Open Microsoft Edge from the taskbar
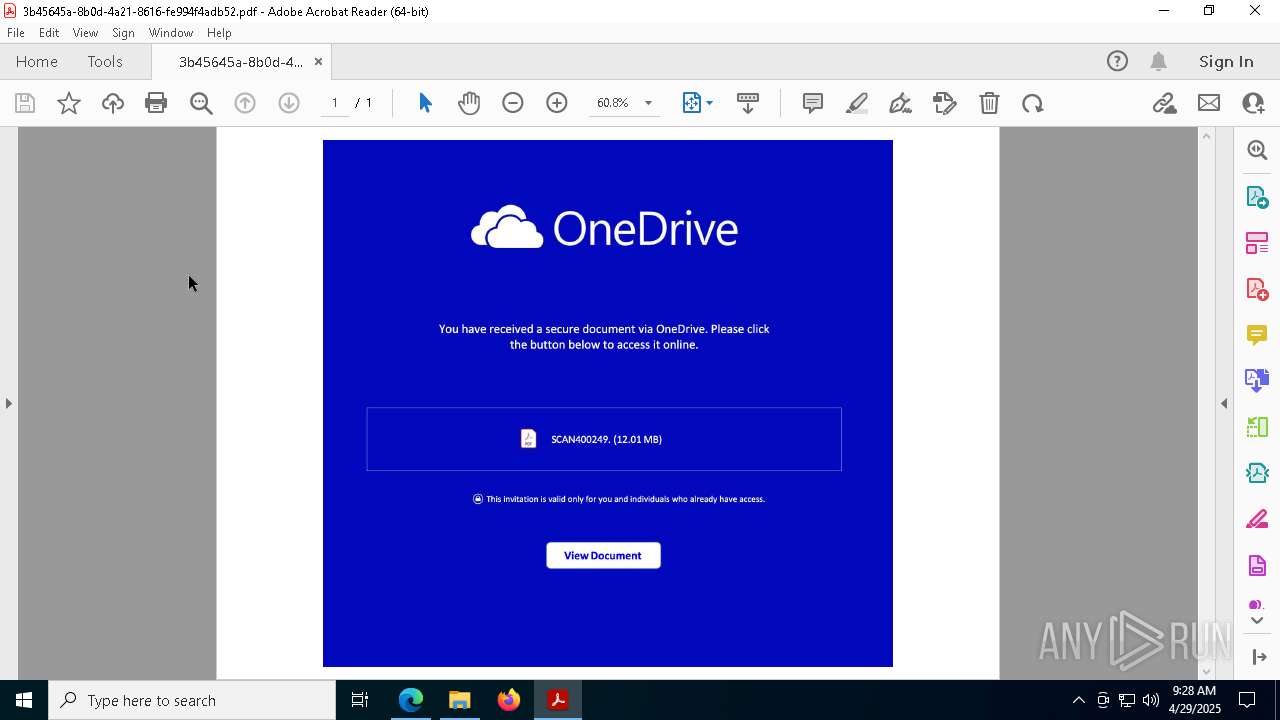Viewport: 1280px width, 720px height. pyautogui.click(x=411, y=700)
